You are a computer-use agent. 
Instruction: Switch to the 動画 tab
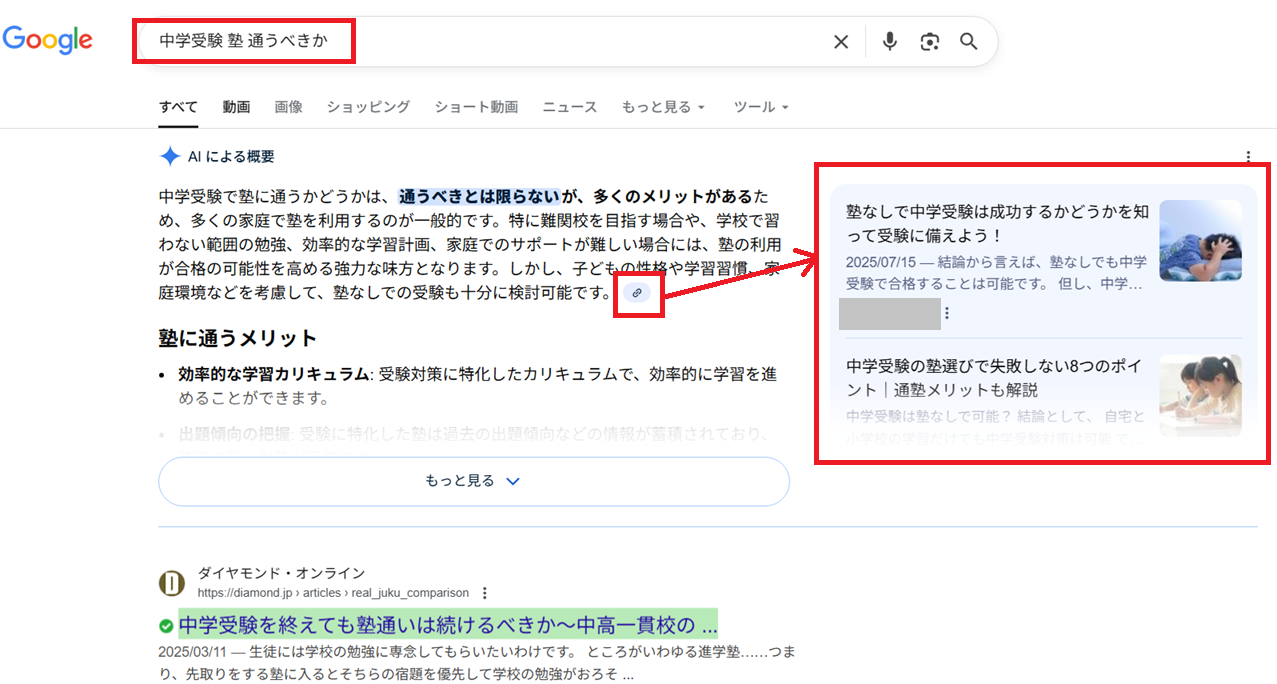click(x=236, y=107)
